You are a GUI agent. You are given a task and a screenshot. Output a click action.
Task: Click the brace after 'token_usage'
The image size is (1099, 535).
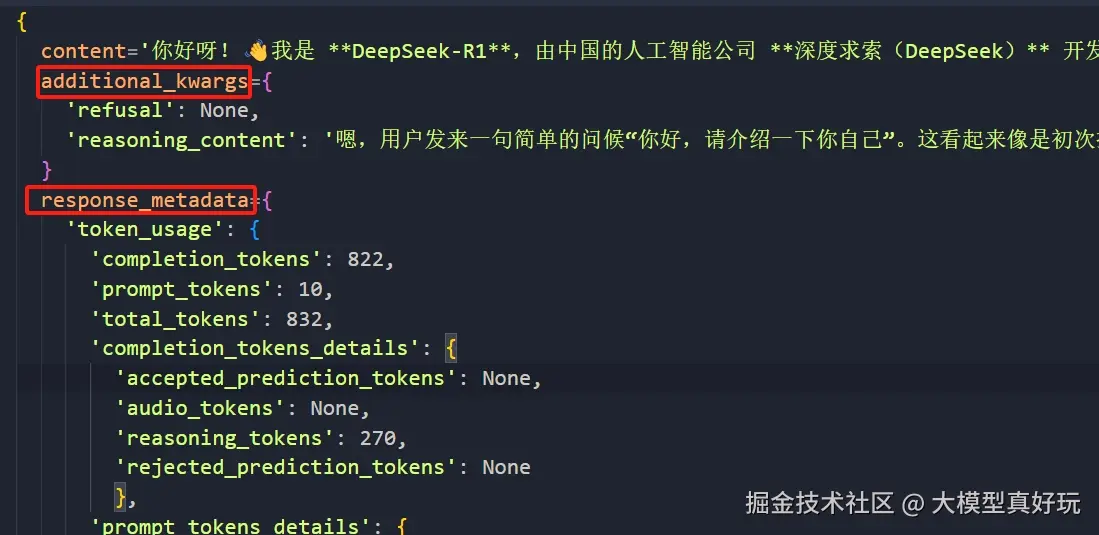tap(255, 231)
